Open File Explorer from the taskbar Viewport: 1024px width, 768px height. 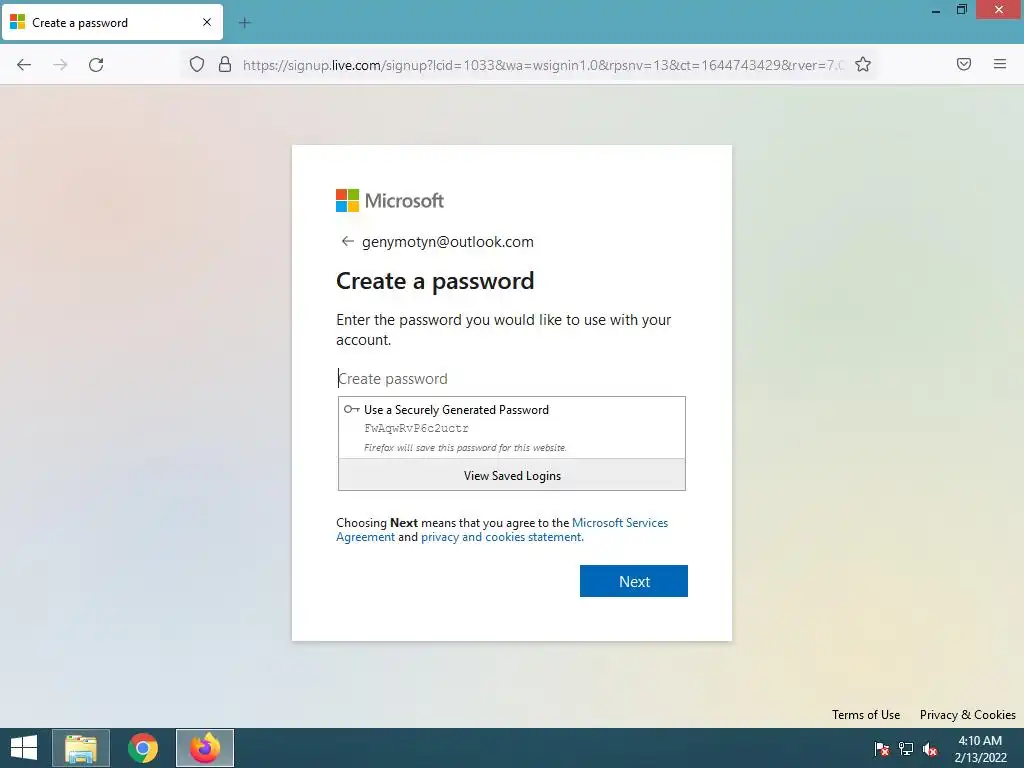tap(81, 748)
